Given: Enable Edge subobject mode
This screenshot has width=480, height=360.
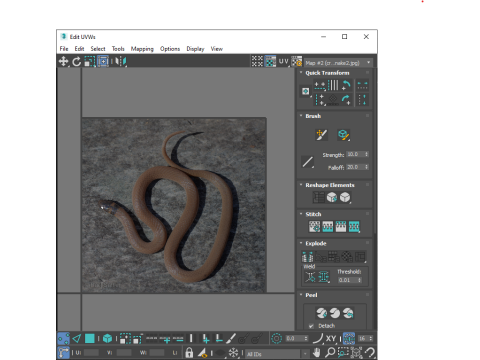Looking at the screenshot, I should (77, 339).
